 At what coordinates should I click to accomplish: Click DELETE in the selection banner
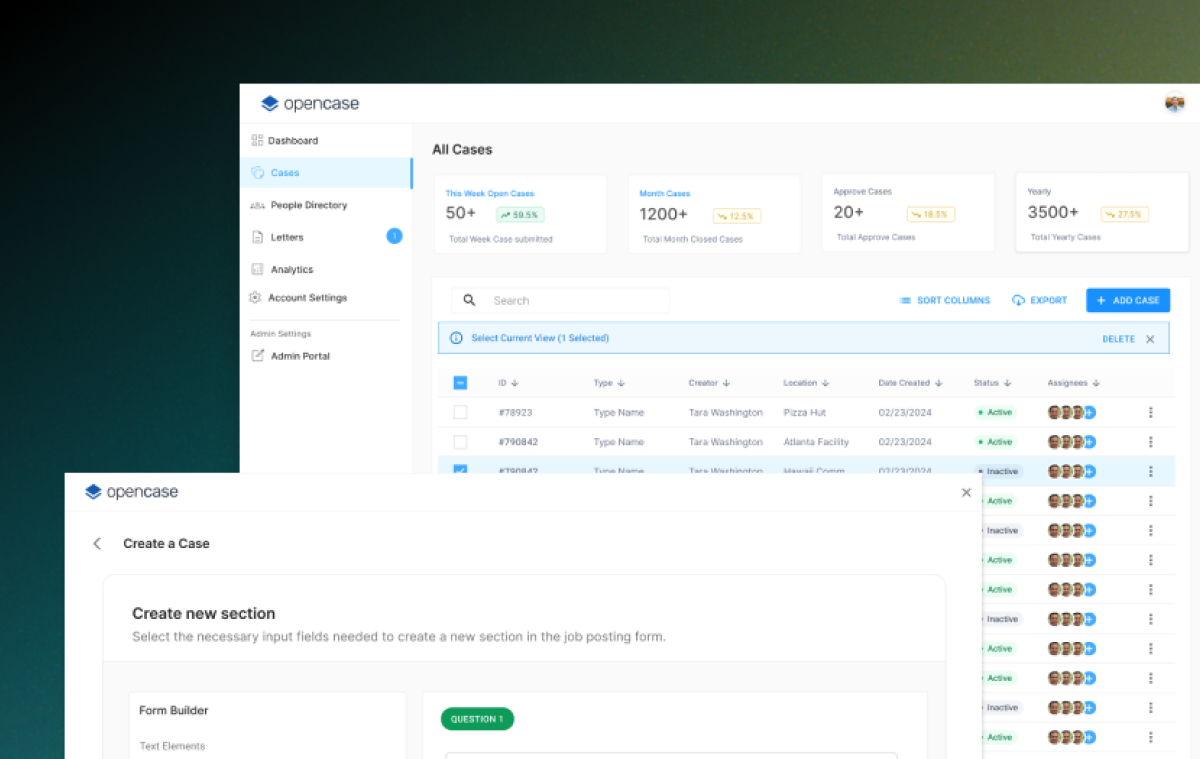click(x=1118, y=339)
